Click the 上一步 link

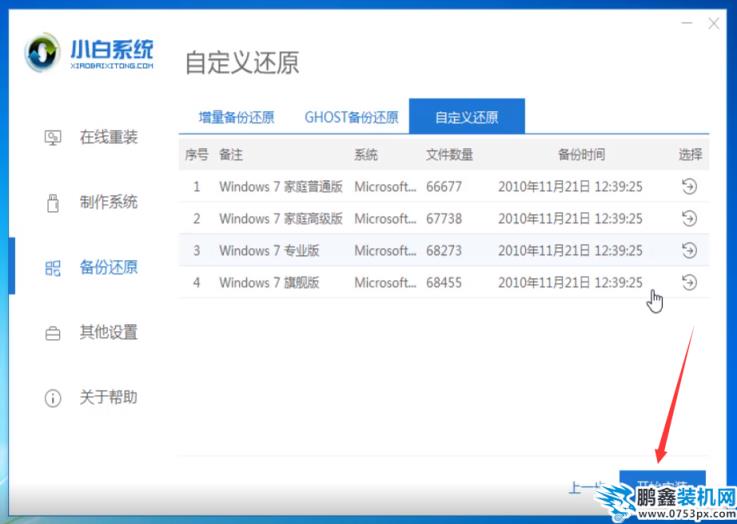coord(586,488)
